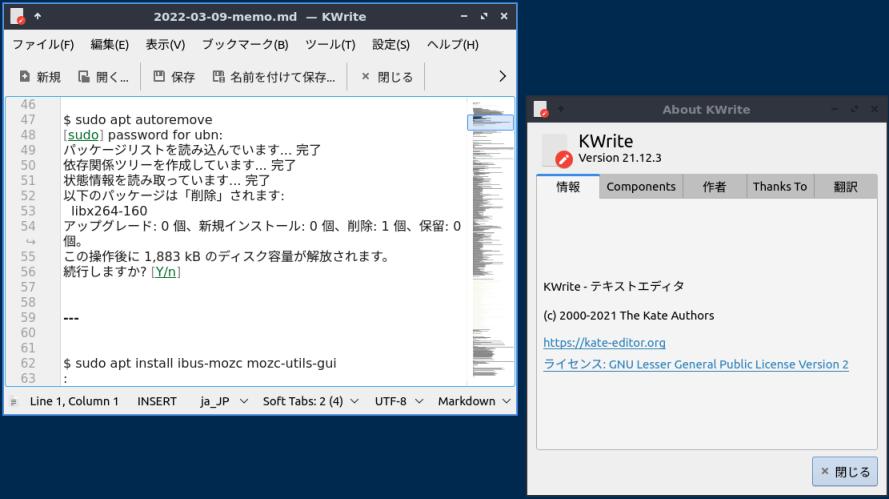Choose 名前を付けて保存 (Save As) in the toolbar
Viewport: 889px width, 499px height.
[274, 77]
